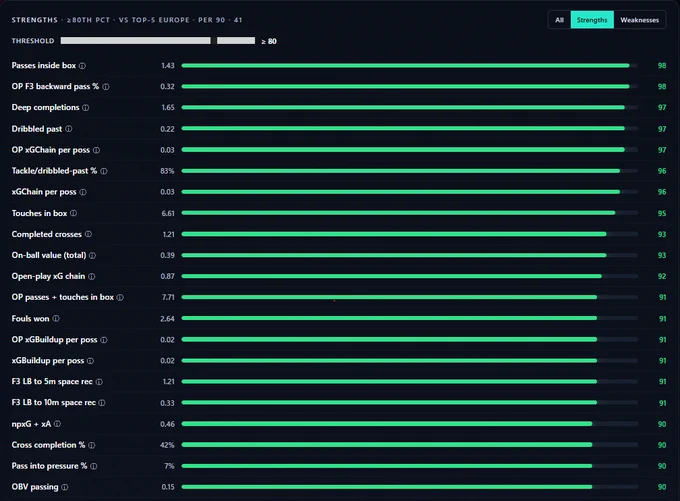This screenshot has height=501, width=680.
Task: Click info icon for OP passes + touches in box
Action: pyautogui.click(x=120, y=297)
